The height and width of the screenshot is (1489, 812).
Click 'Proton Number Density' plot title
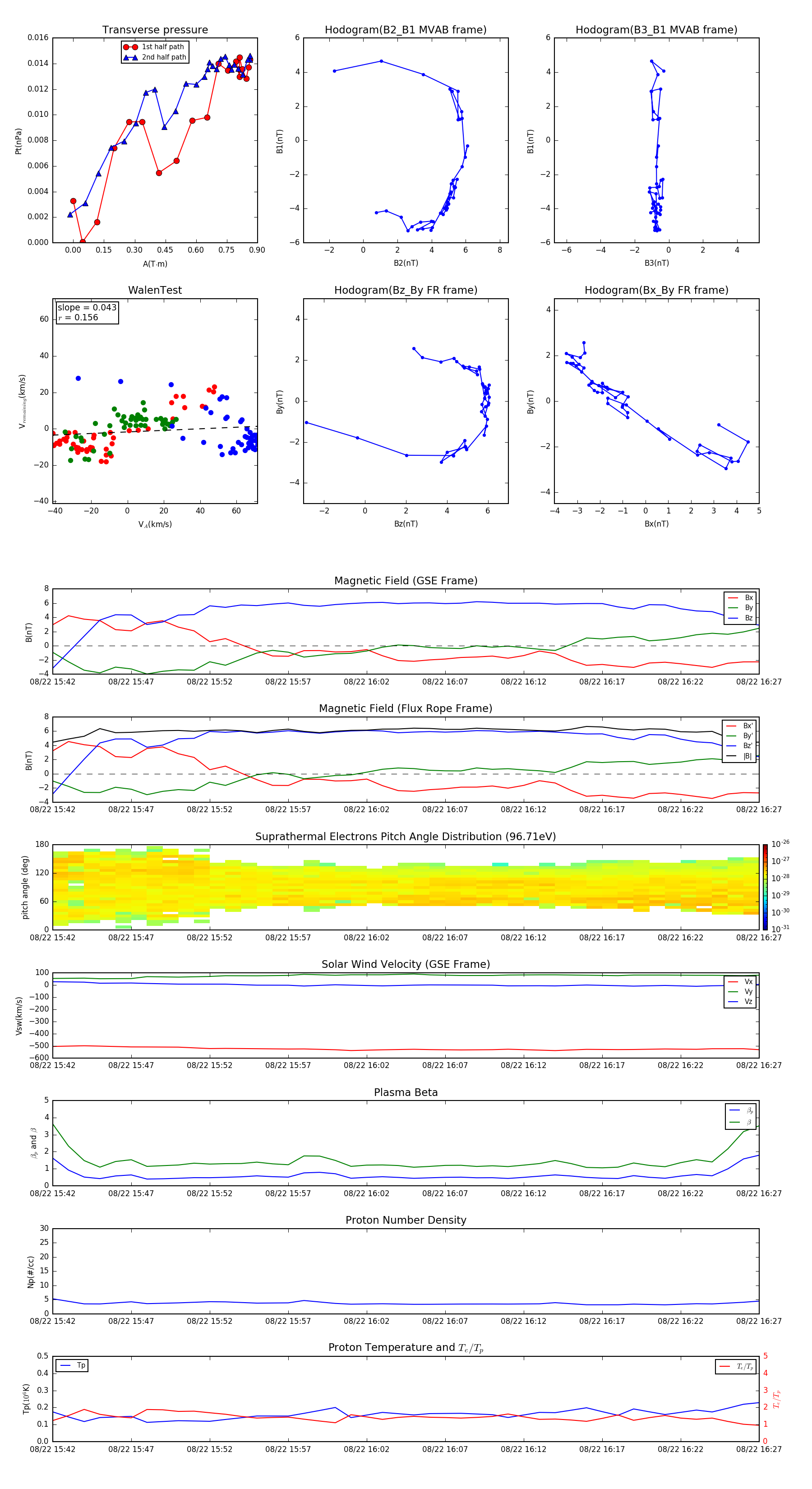406,1220
